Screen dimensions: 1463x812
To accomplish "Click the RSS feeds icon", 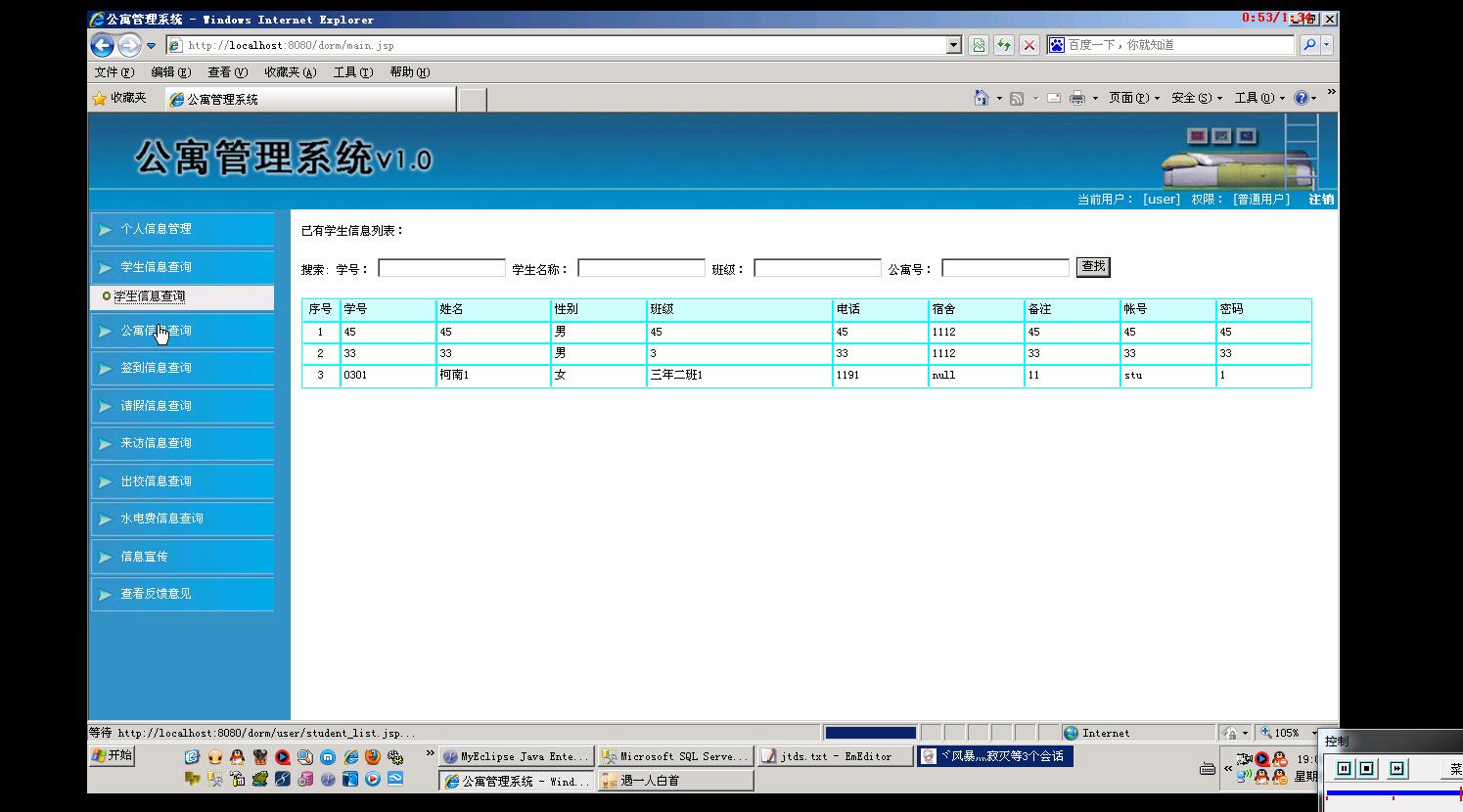I will click(1018, 99).
